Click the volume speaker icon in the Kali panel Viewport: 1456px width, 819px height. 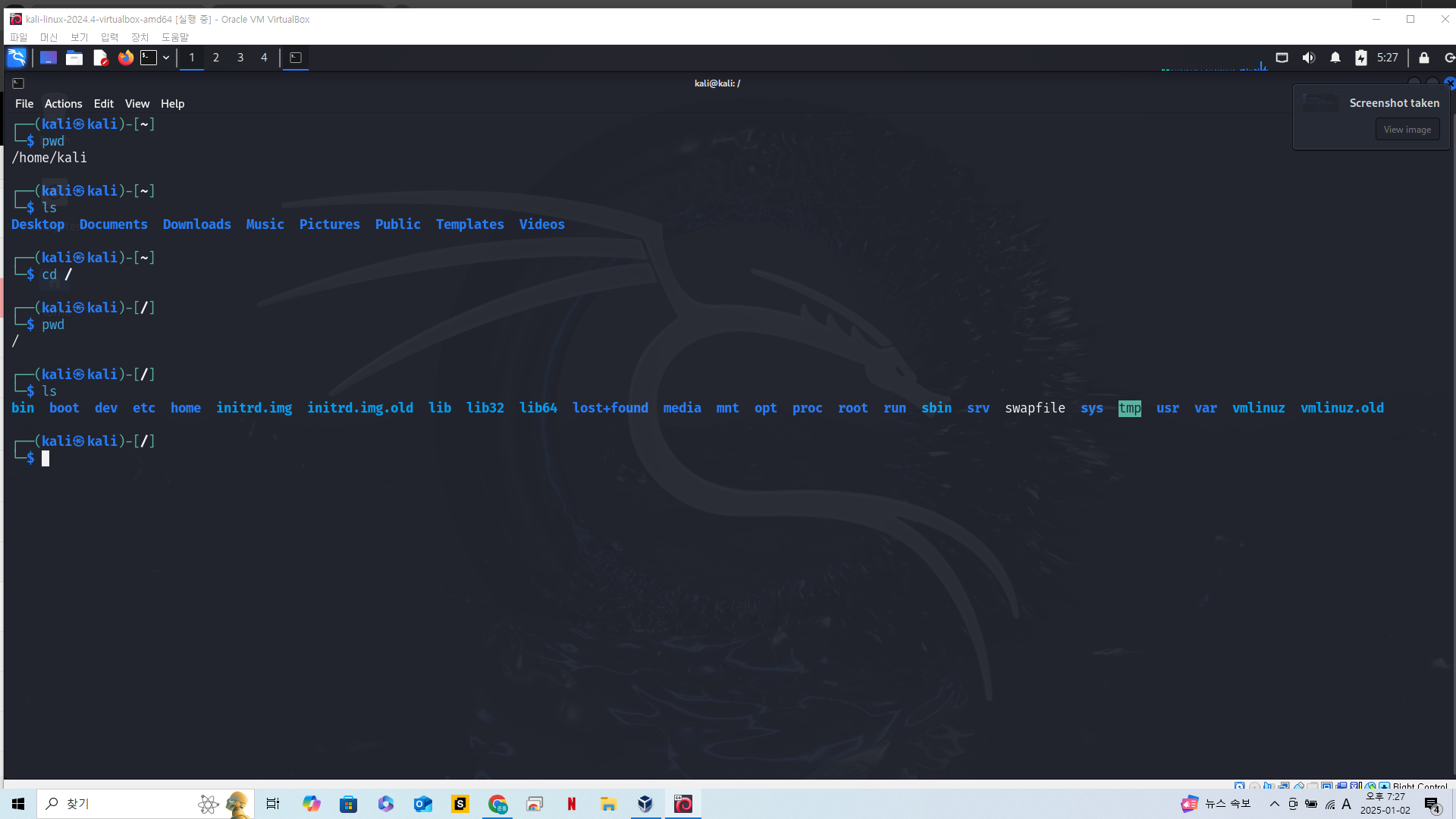click(x=1308, y=58)
